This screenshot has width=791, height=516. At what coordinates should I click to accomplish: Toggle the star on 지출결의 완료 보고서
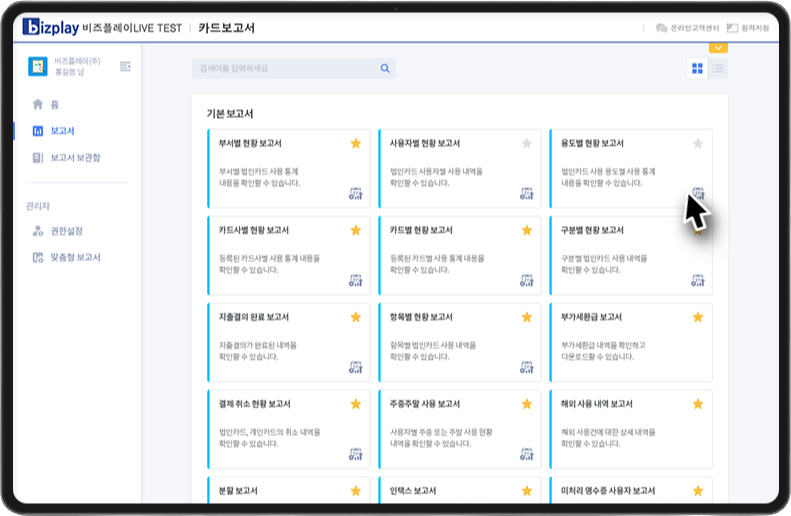[356, 317]
